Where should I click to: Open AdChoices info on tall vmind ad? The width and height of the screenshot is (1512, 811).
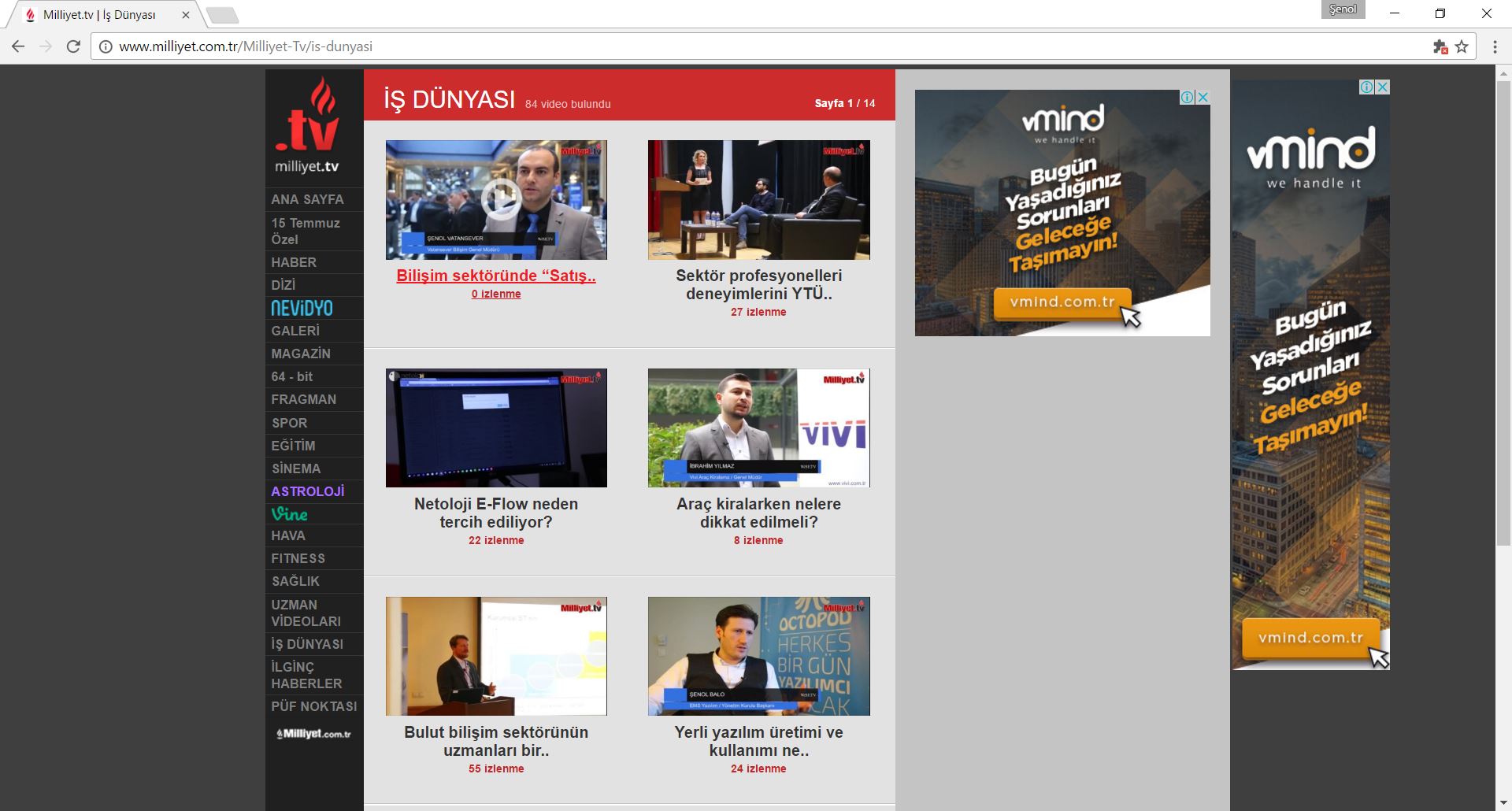1368,87
